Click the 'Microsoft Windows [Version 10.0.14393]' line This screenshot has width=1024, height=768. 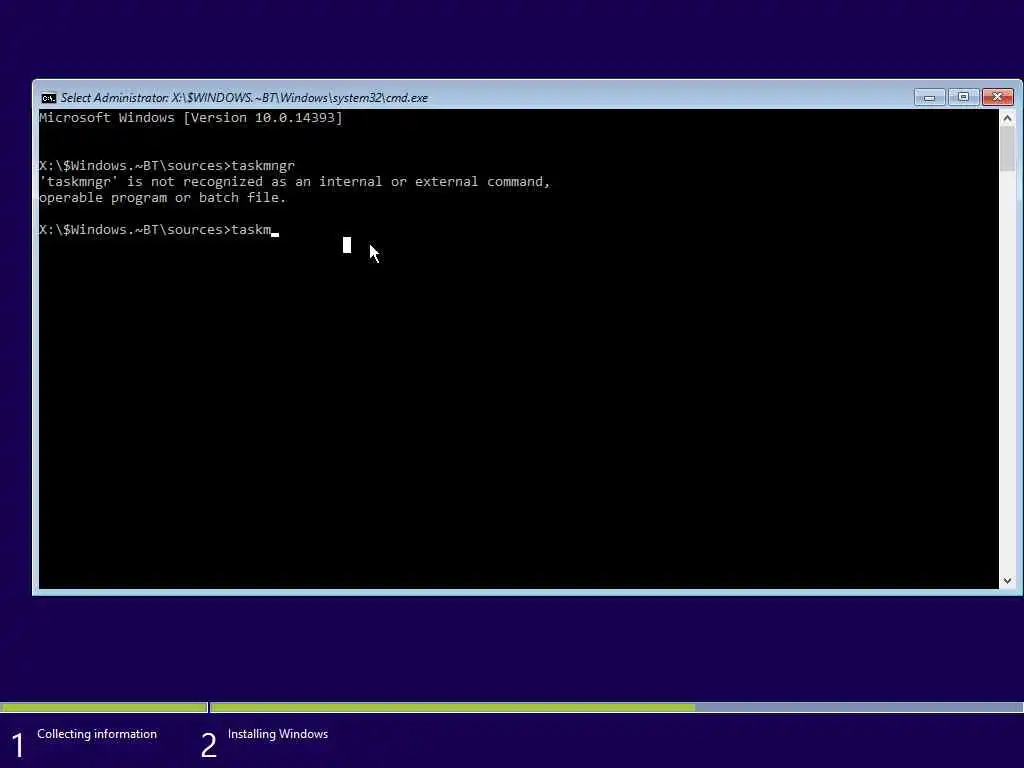tap(191, 118)
